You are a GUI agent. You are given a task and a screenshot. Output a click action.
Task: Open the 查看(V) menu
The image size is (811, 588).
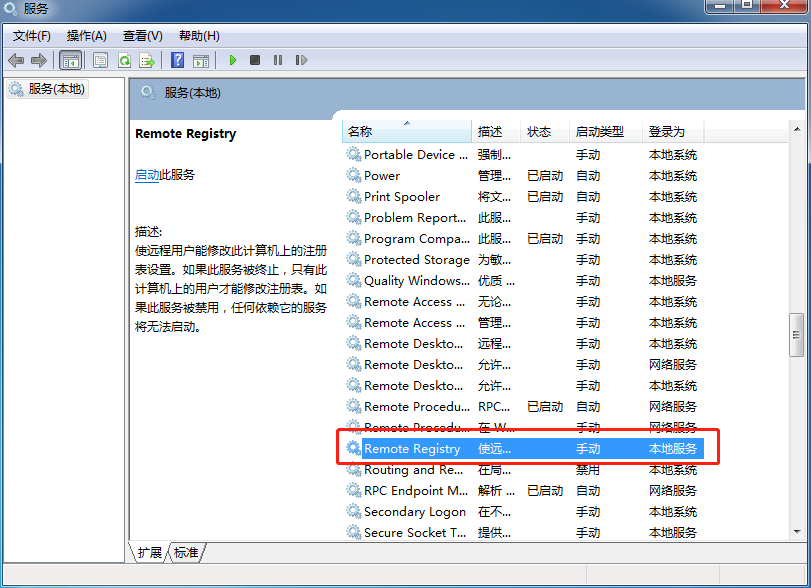[x=142, y=36]
